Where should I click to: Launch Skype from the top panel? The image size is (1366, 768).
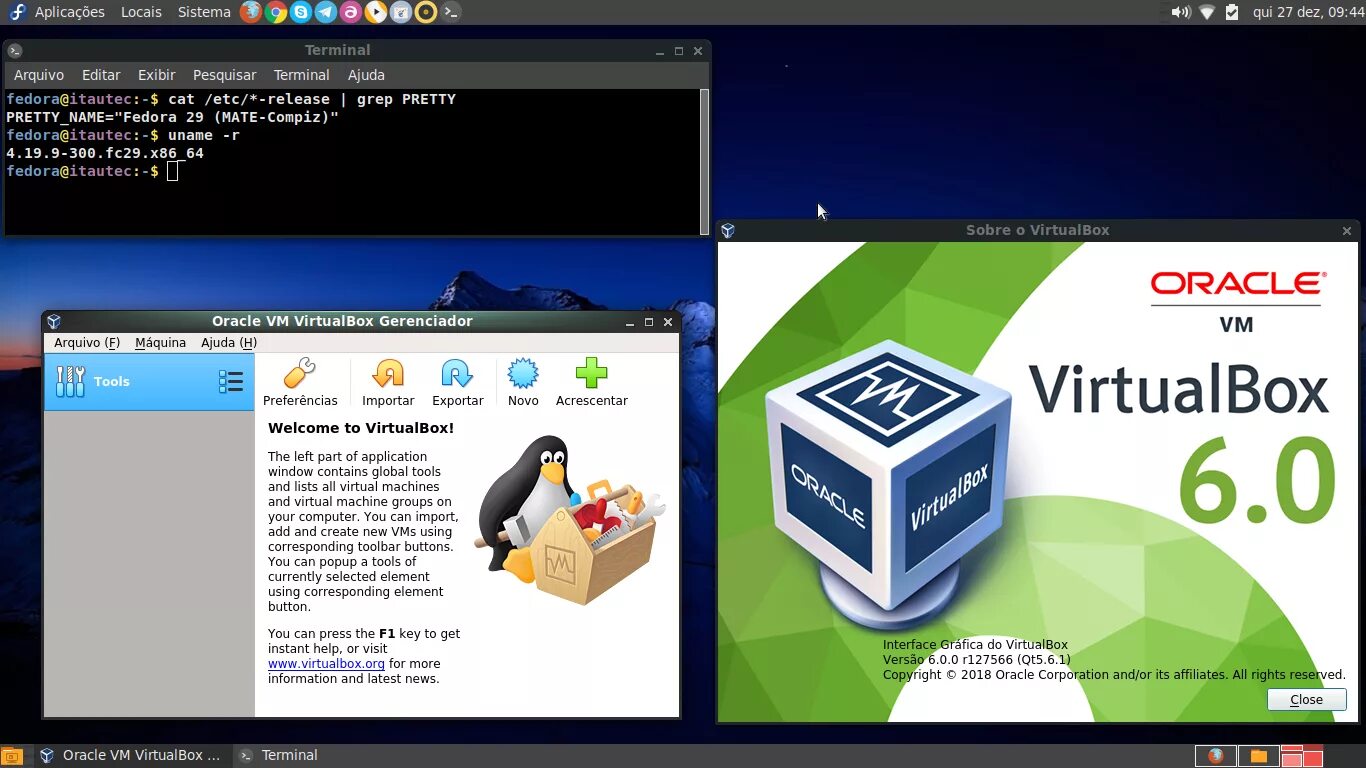point(301,12)
